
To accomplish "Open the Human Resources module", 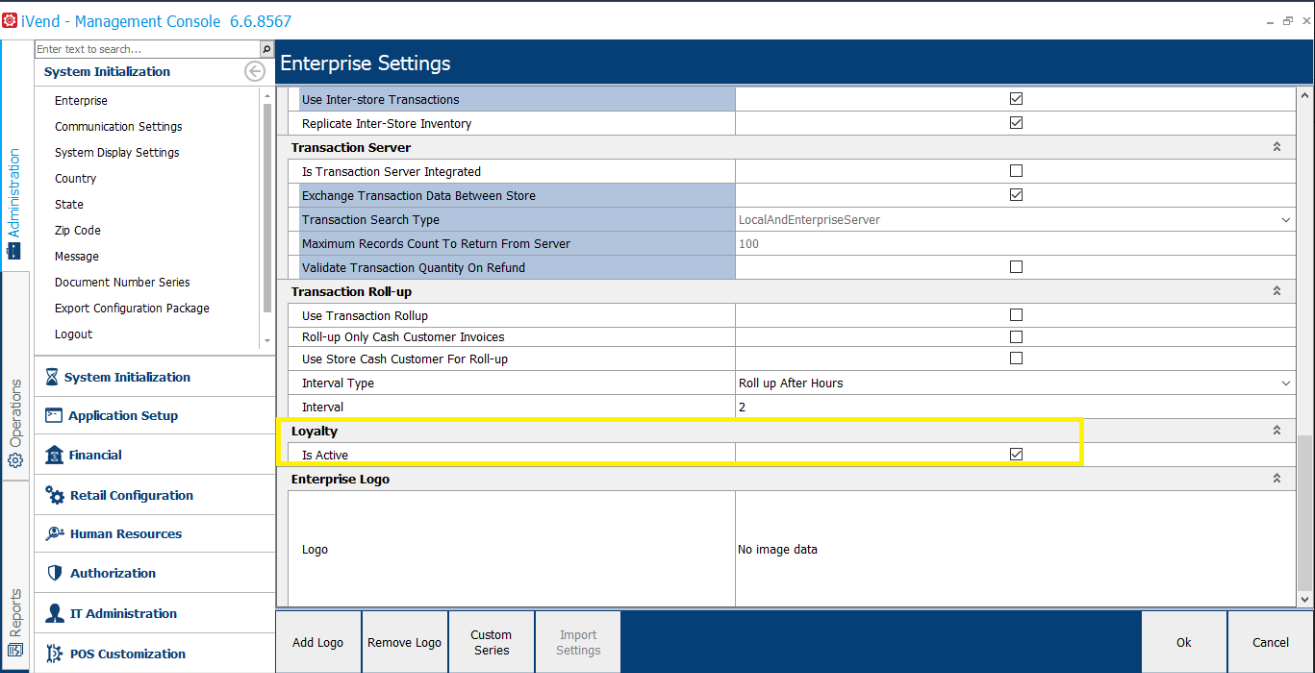I will [x=155, y=534].
